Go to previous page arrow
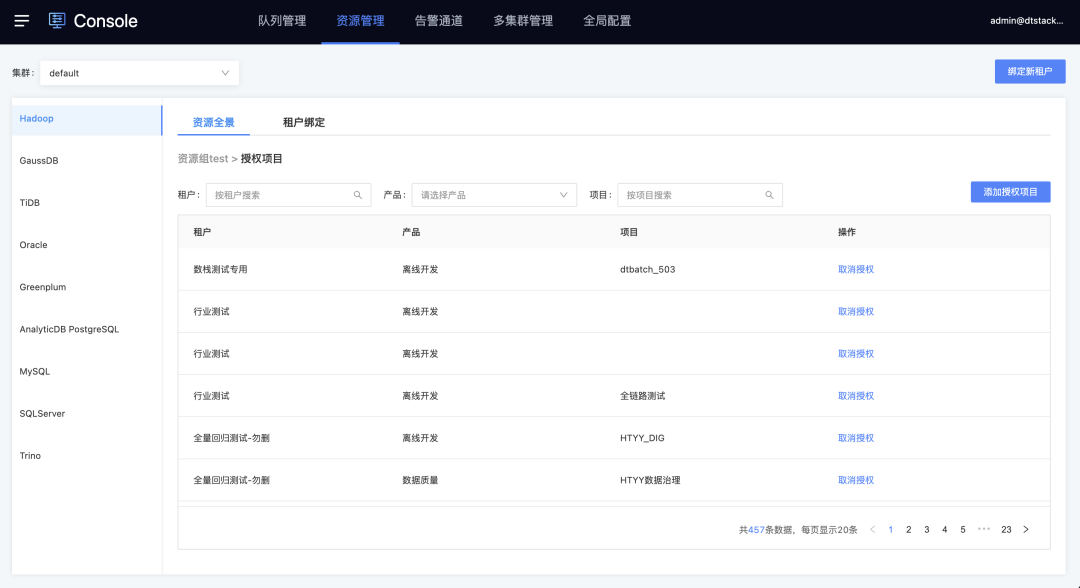Screen dimensions: 1080x588 (873, 529)
